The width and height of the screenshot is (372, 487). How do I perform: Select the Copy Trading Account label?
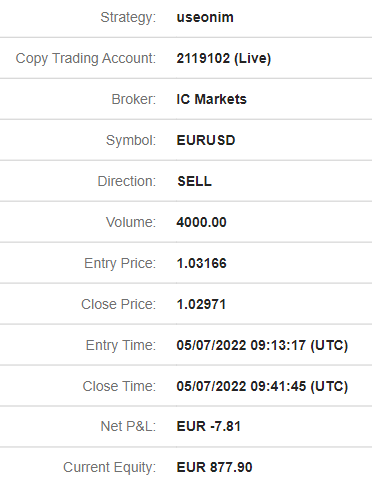[86, 58]
